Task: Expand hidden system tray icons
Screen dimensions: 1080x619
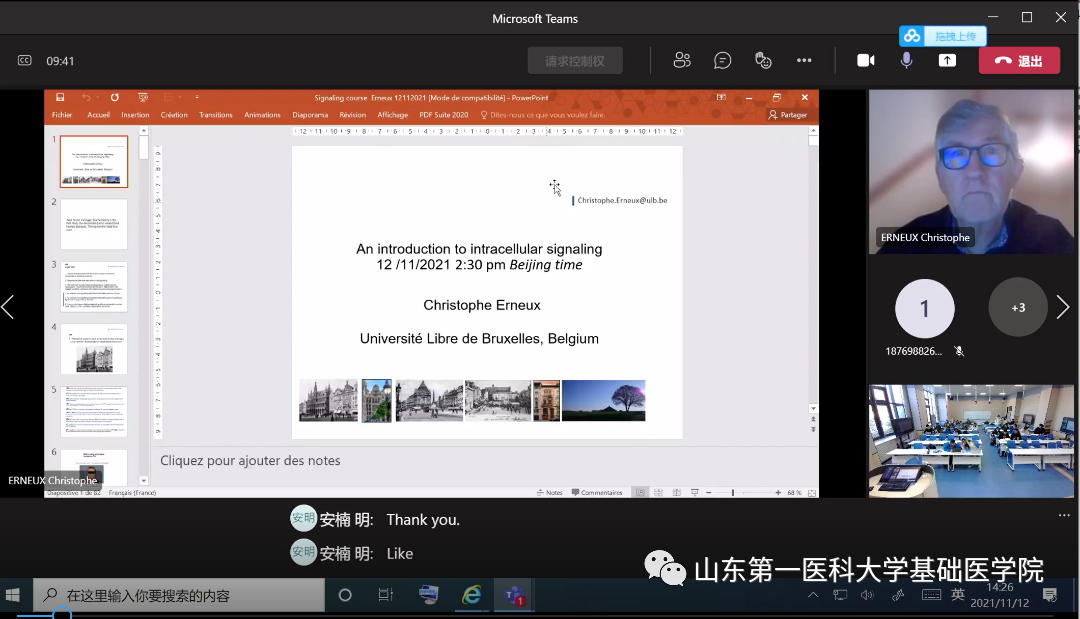Action: 813,595
